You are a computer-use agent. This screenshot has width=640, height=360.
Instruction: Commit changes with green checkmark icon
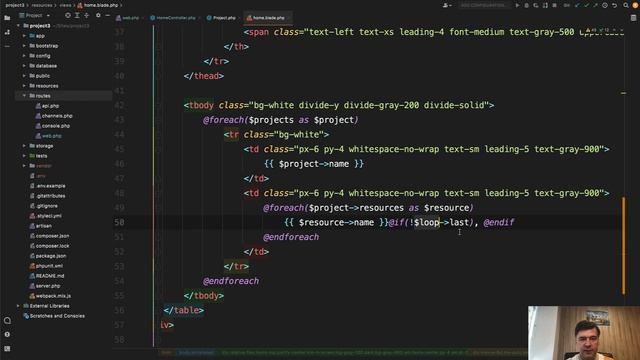click(x=586, y=5)
